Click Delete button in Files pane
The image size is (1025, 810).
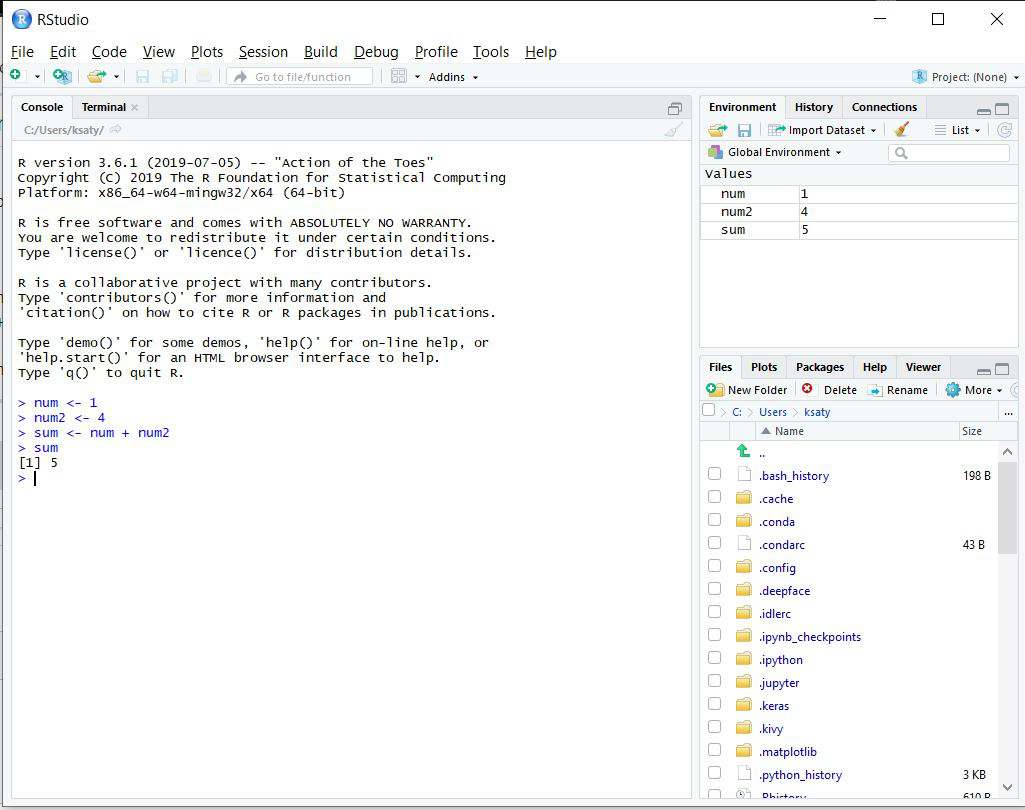(829, 390)
